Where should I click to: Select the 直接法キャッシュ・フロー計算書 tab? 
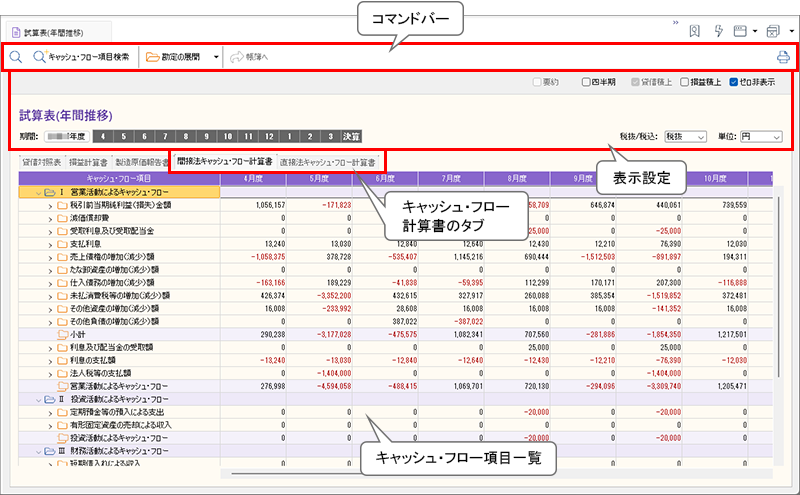(328, 162)
